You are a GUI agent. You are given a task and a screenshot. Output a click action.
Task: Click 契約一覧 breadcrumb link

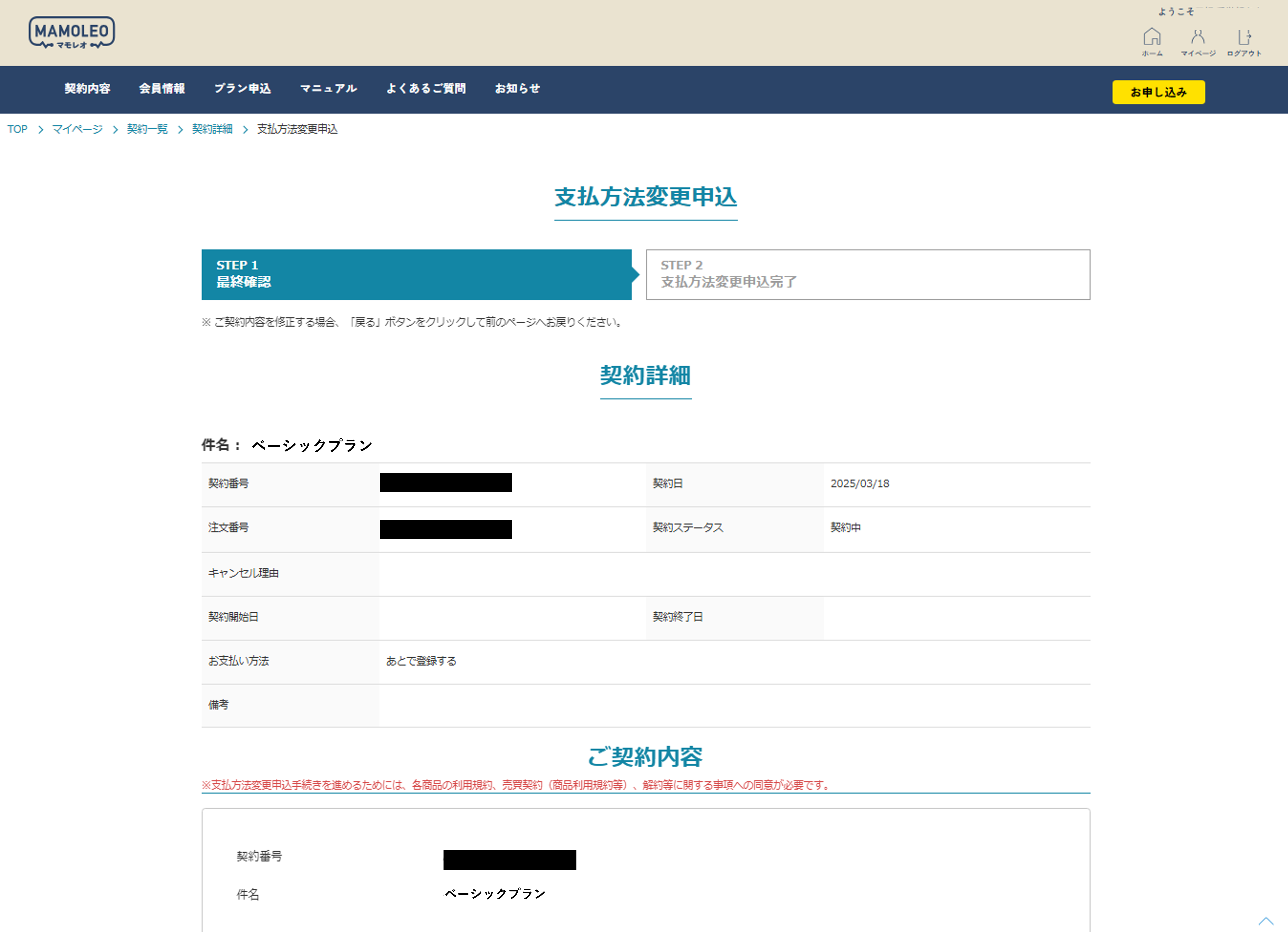click(147, 130)
